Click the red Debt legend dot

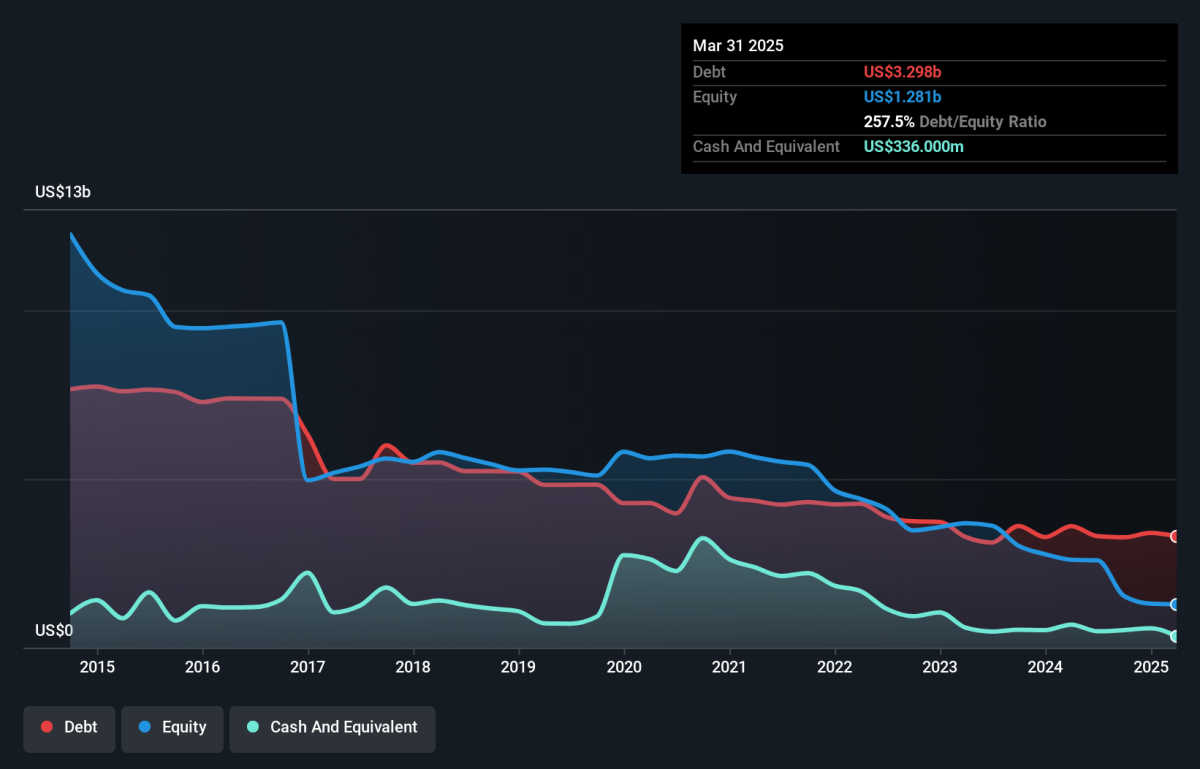tap(46, 728)
